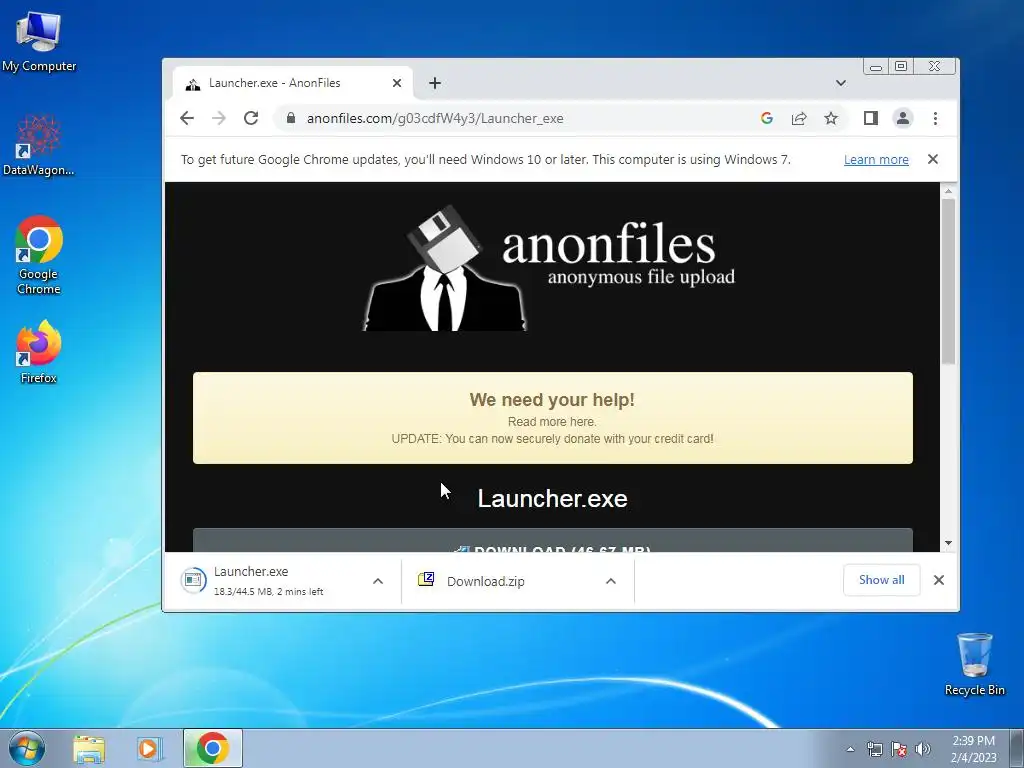The height and width of the screenshot is (768, 1024).
Task: Close the downloads bar
Action: click(x=938, y=580)
